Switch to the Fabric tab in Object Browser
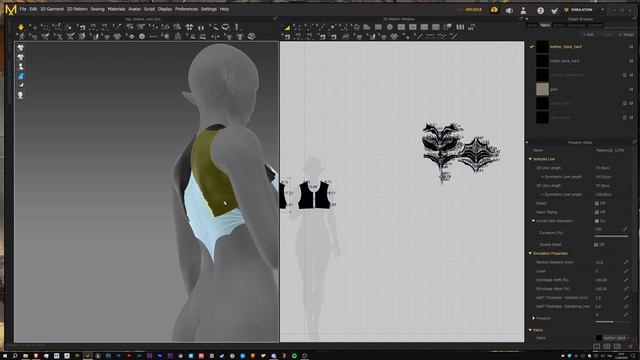Image resolution: width=640 pixels, height=360 pixels. point(545,25)
